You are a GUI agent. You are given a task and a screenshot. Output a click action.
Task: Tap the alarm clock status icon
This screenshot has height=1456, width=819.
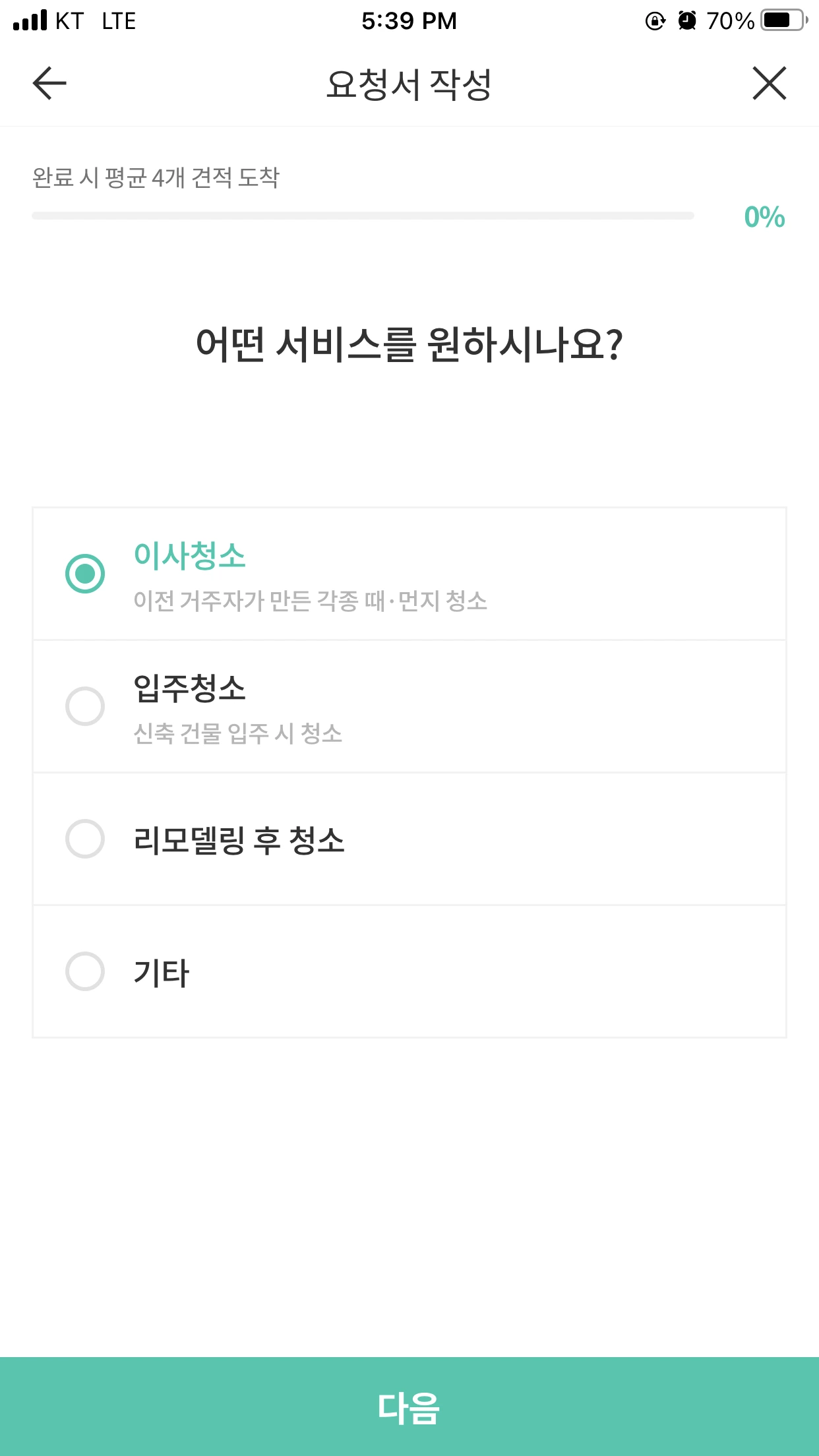(x=687, y=21)
